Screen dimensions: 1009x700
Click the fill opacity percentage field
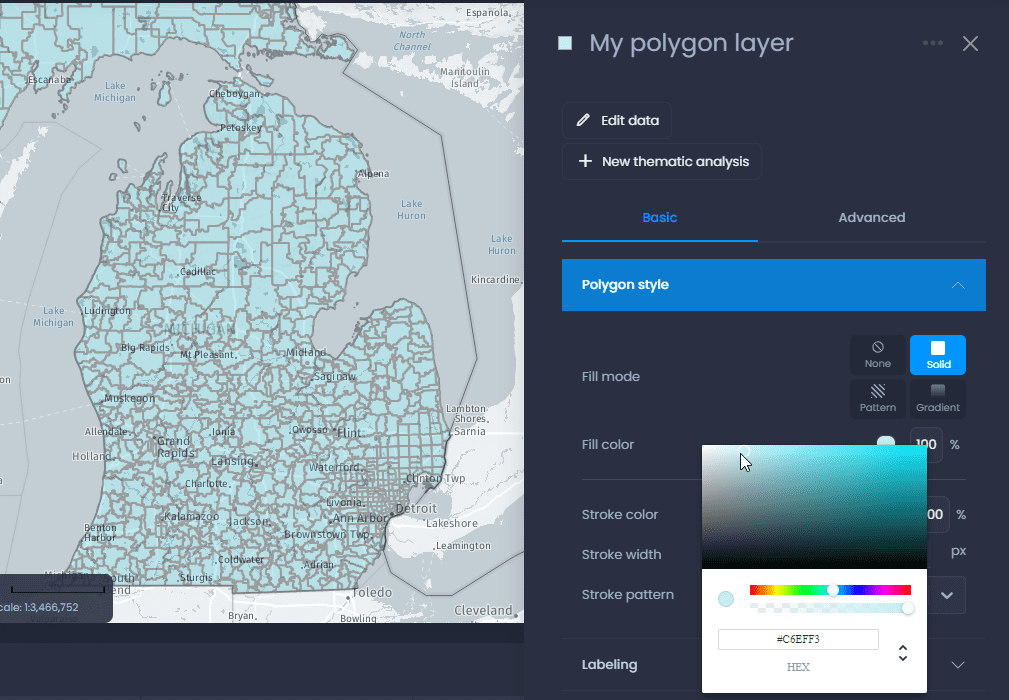pyautogui.click(x=926, y=444)
